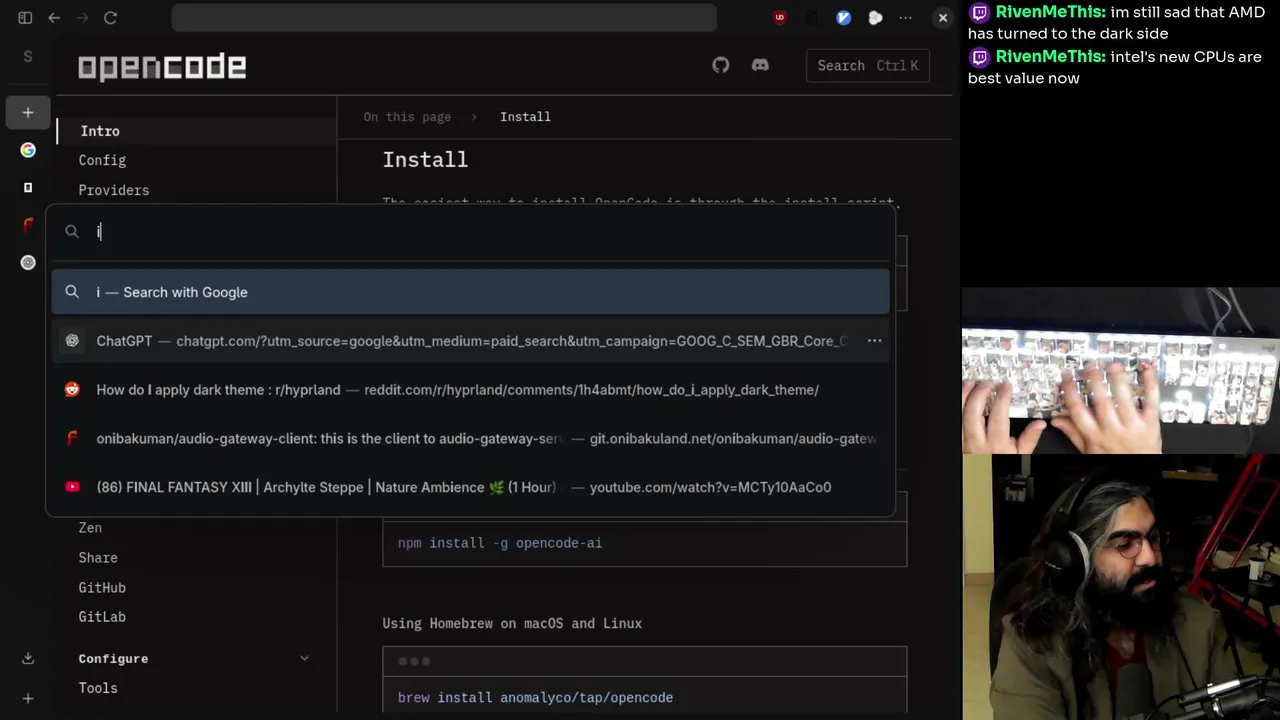Open the browser three-dot overflow menu
The image size is (1280, 720).
click(x=905, y=18)
